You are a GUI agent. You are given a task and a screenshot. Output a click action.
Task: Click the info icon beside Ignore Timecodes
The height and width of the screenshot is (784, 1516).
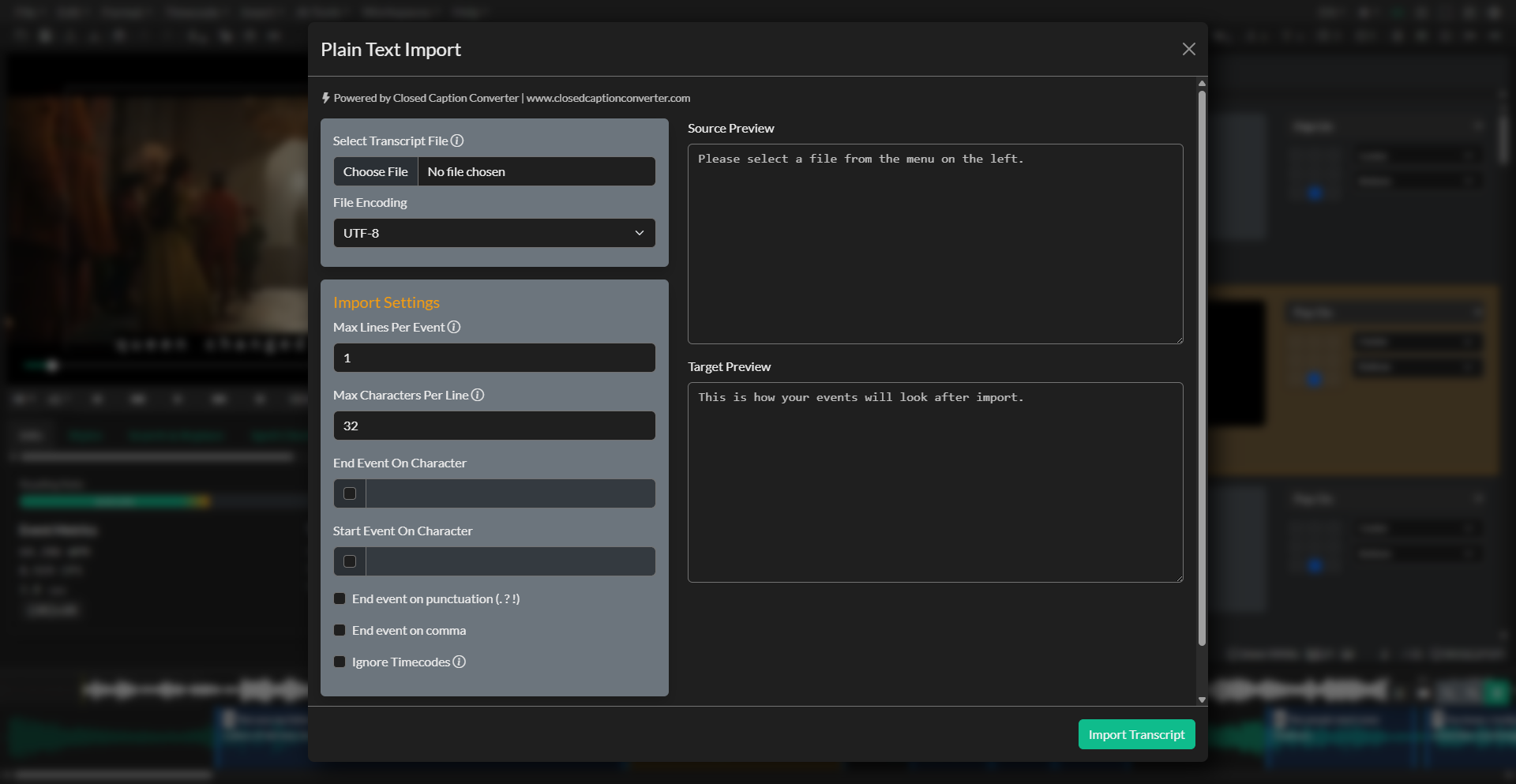[x=460, y=662]
